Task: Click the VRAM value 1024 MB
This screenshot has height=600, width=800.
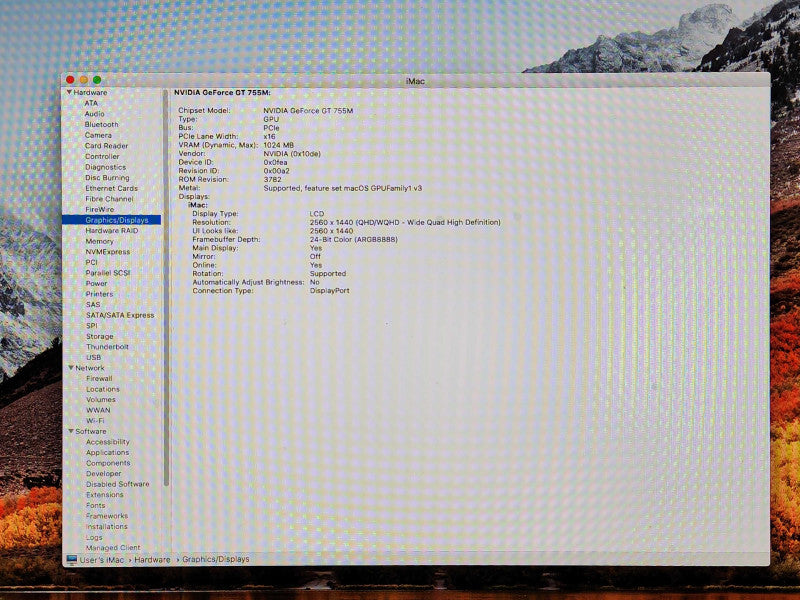Action: pos(279,145)
